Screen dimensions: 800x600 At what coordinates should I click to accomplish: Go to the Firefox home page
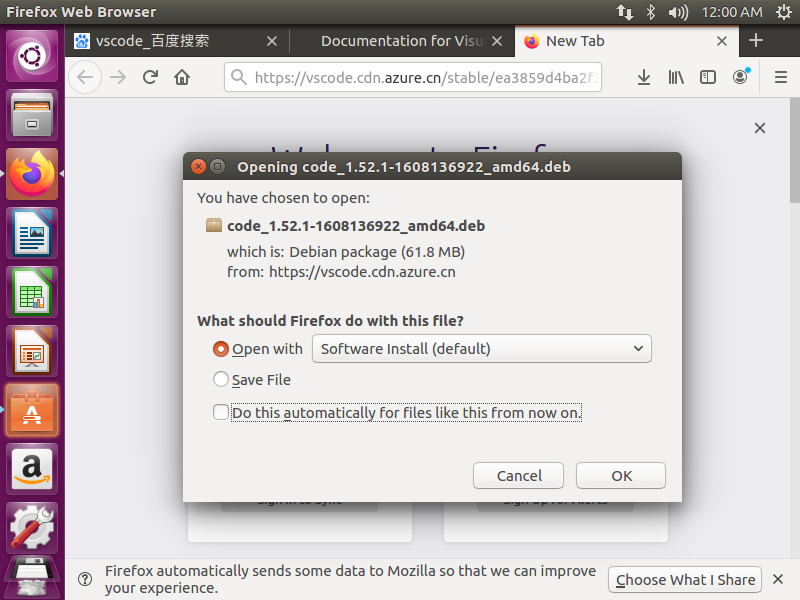(182, 78)
